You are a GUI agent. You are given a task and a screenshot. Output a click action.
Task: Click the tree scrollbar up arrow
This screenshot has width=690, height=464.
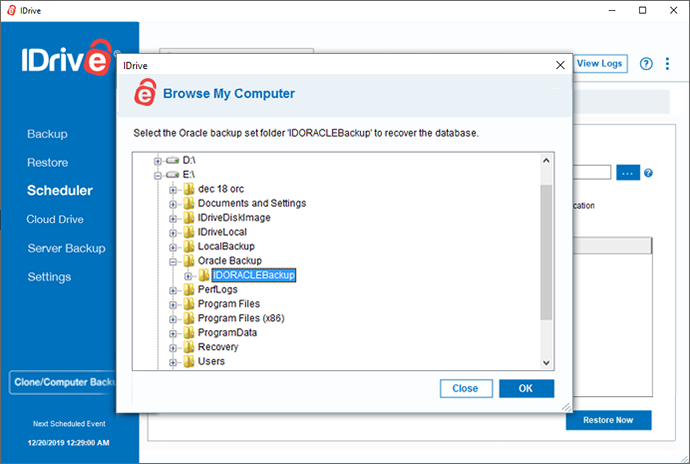(x=546, y=160)
